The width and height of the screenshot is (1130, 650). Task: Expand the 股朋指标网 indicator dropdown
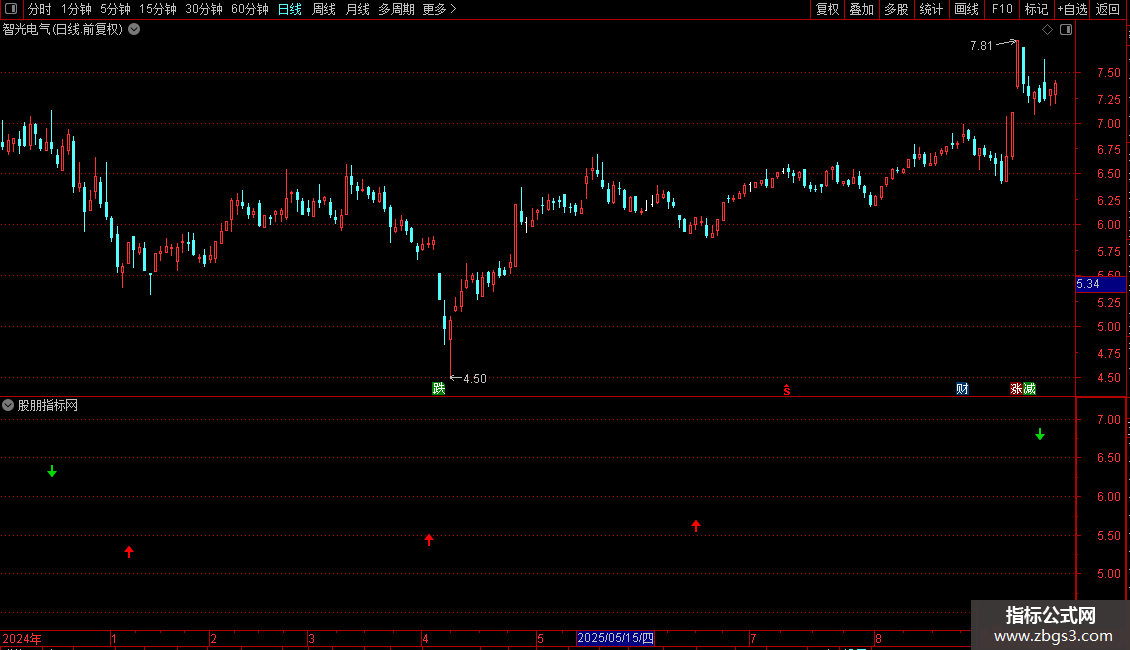[x=8, y=405]
